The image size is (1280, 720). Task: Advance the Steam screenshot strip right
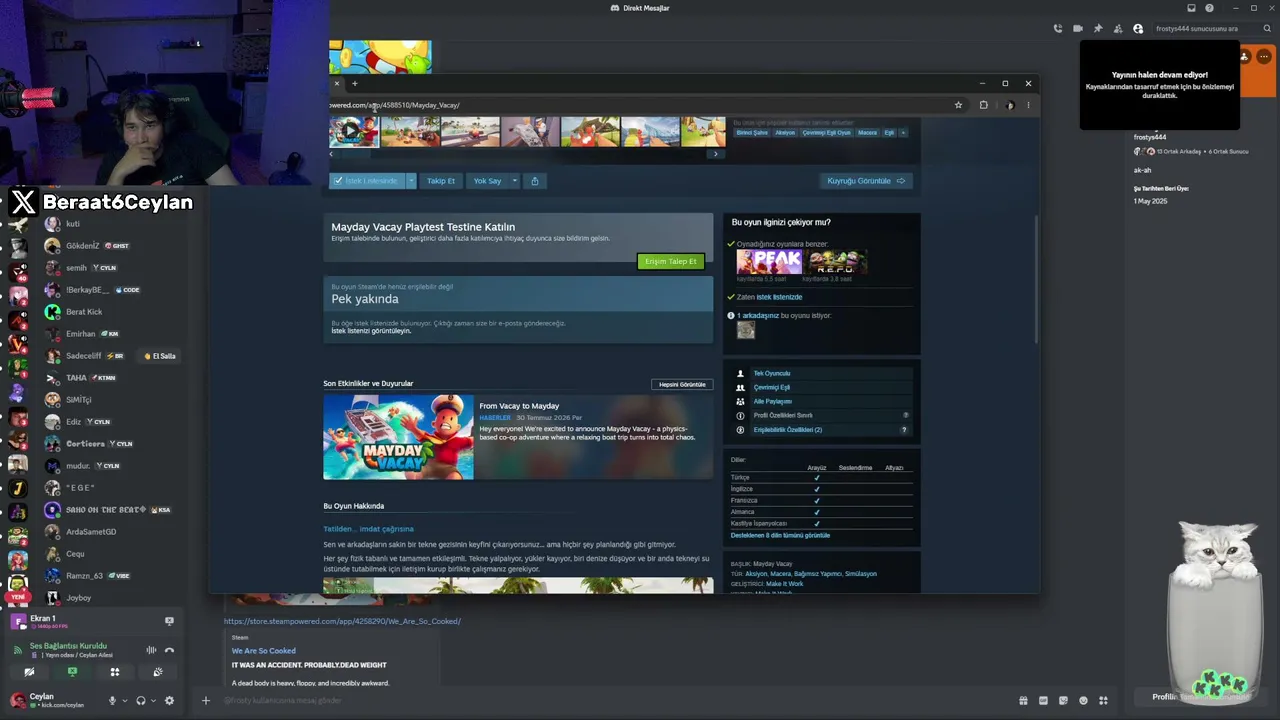(x=715, y=154)
